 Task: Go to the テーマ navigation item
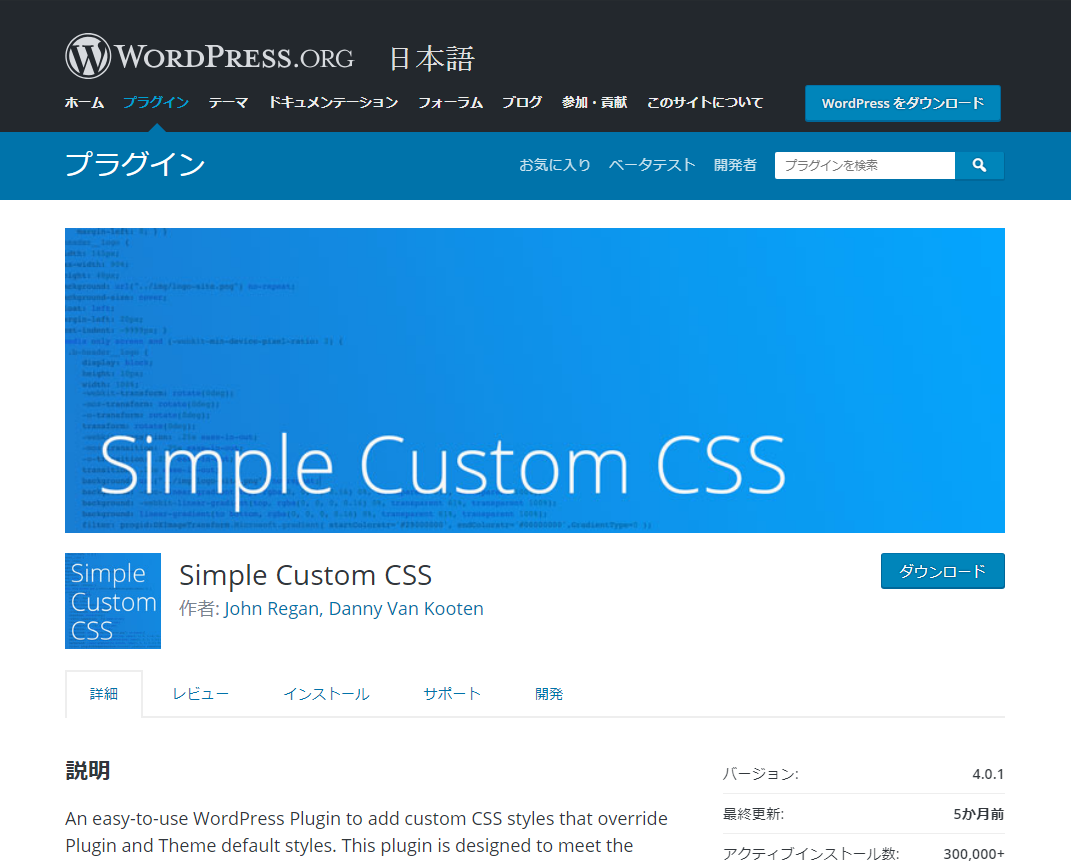(228, 102)
